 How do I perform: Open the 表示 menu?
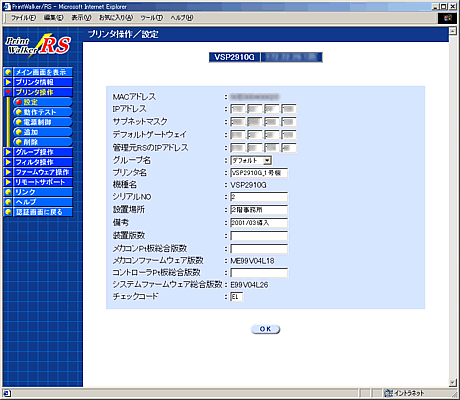tap(81, 18)
